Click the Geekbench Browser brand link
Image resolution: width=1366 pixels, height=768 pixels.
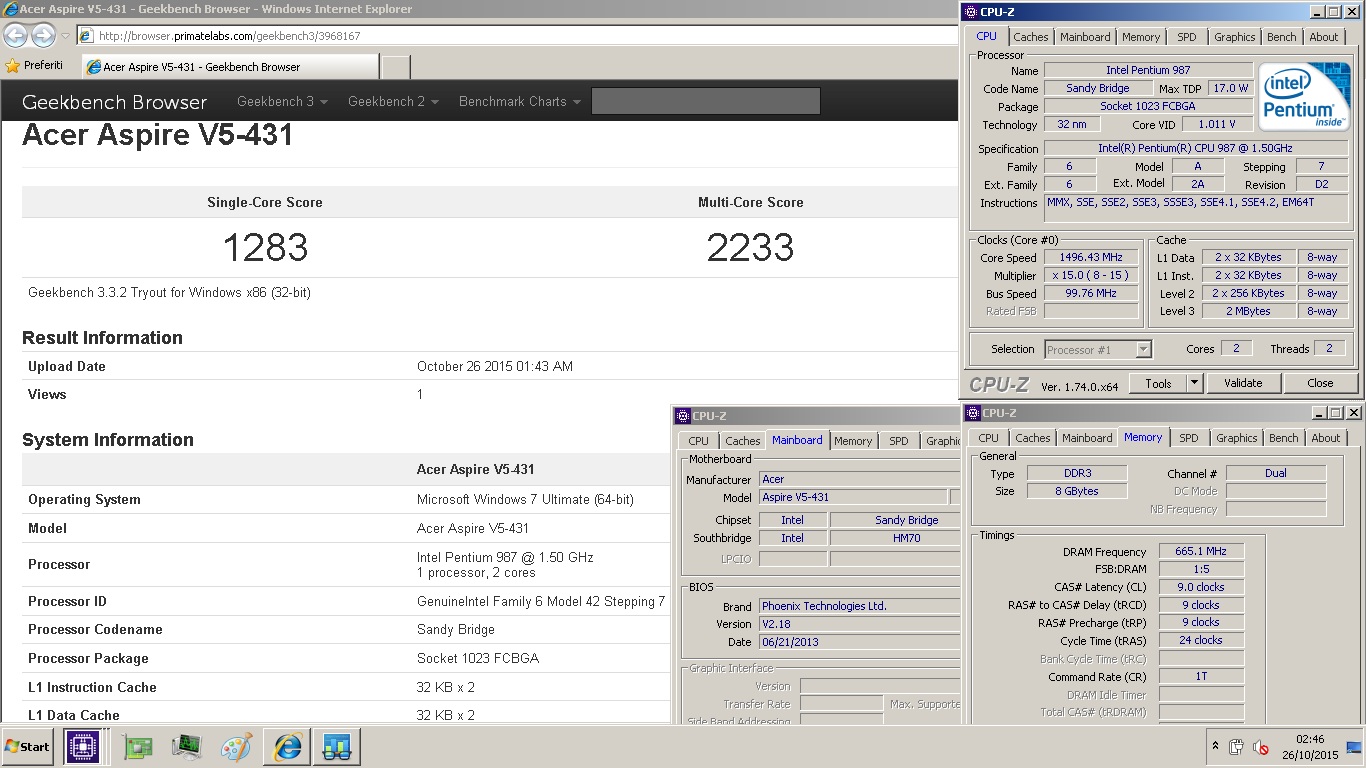[x=114, y=101]
